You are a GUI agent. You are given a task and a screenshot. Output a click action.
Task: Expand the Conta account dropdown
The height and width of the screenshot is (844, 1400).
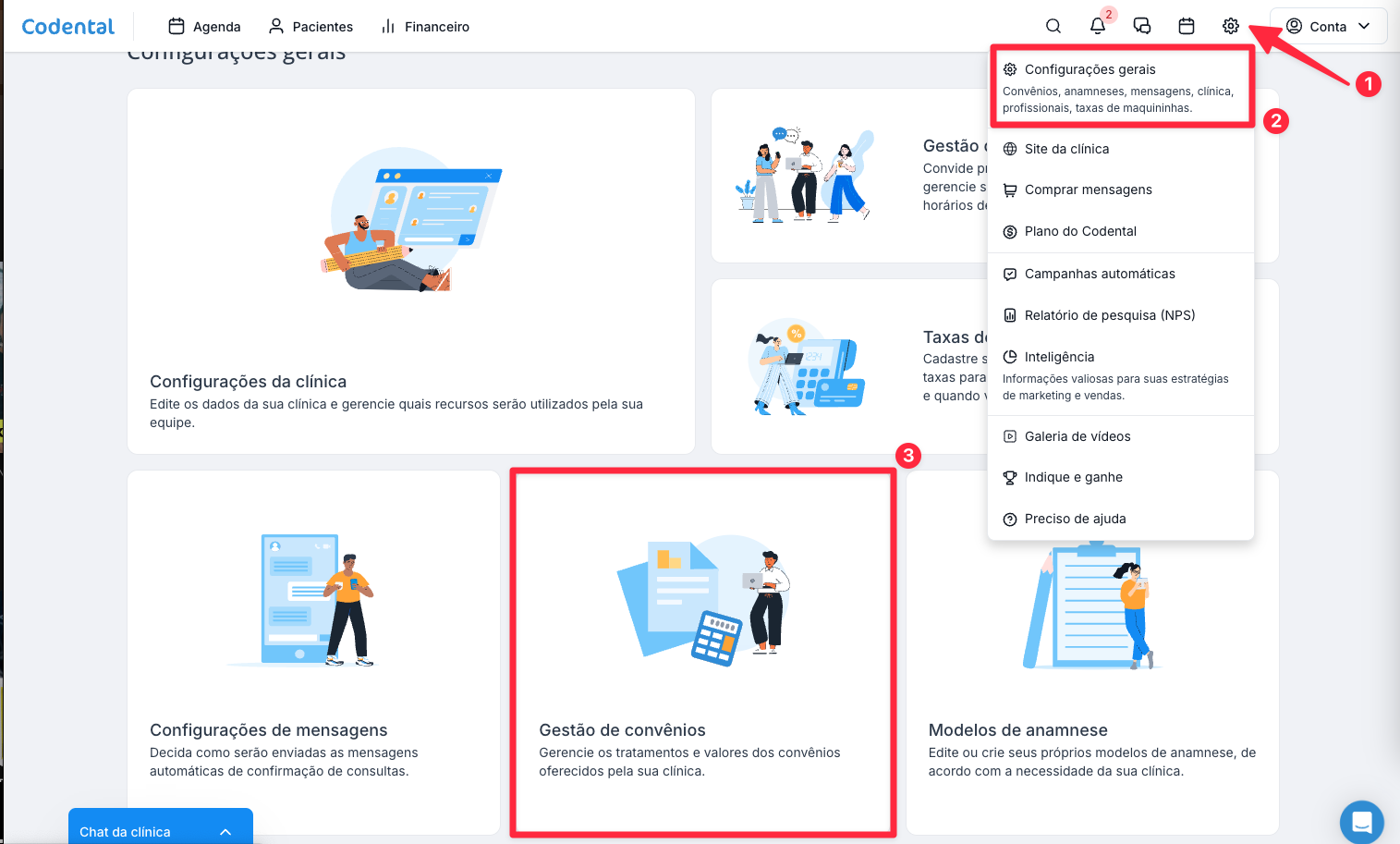tap(1328, 26)
